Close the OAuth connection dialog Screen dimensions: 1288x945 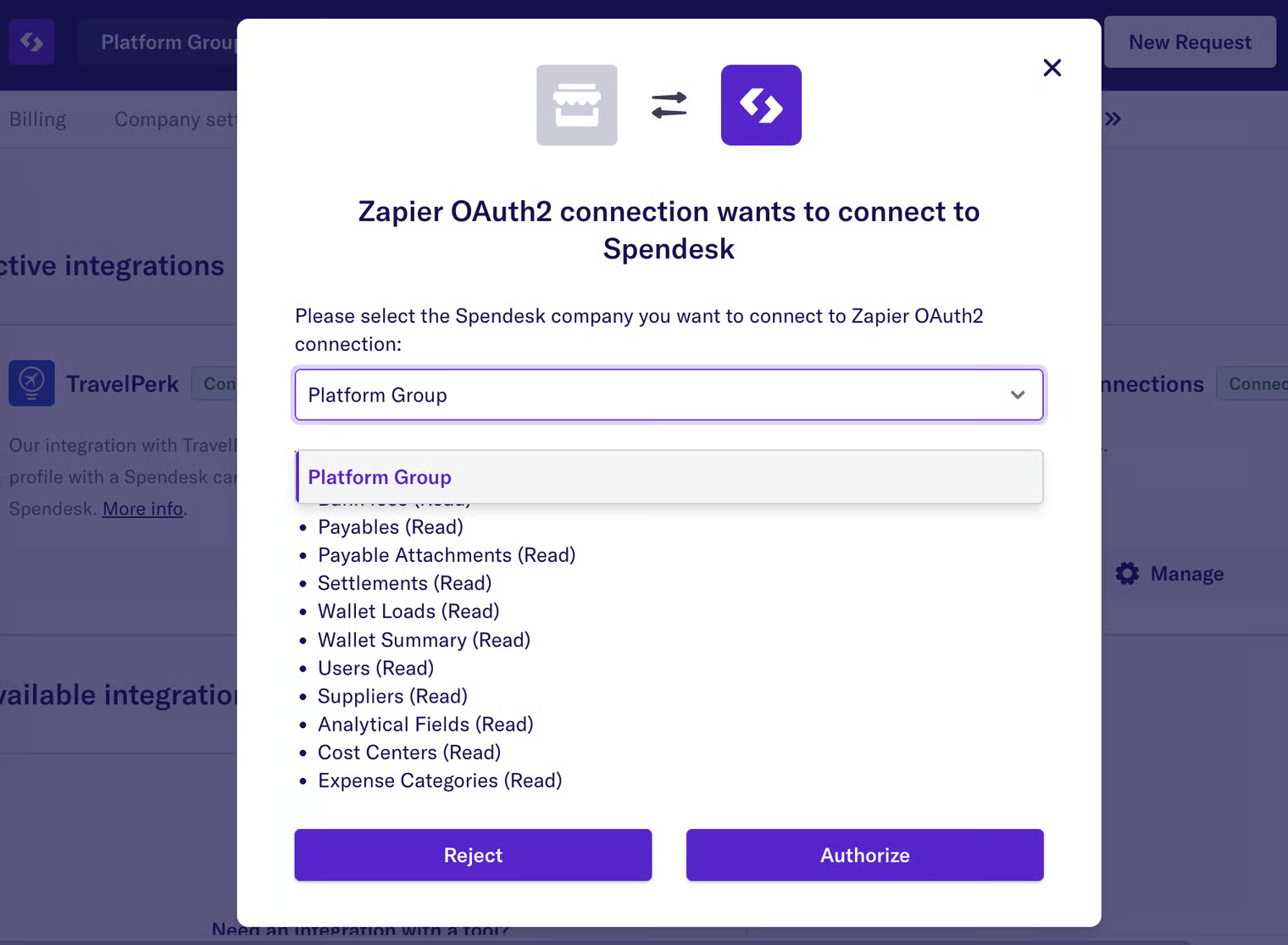click(1052, 68)
